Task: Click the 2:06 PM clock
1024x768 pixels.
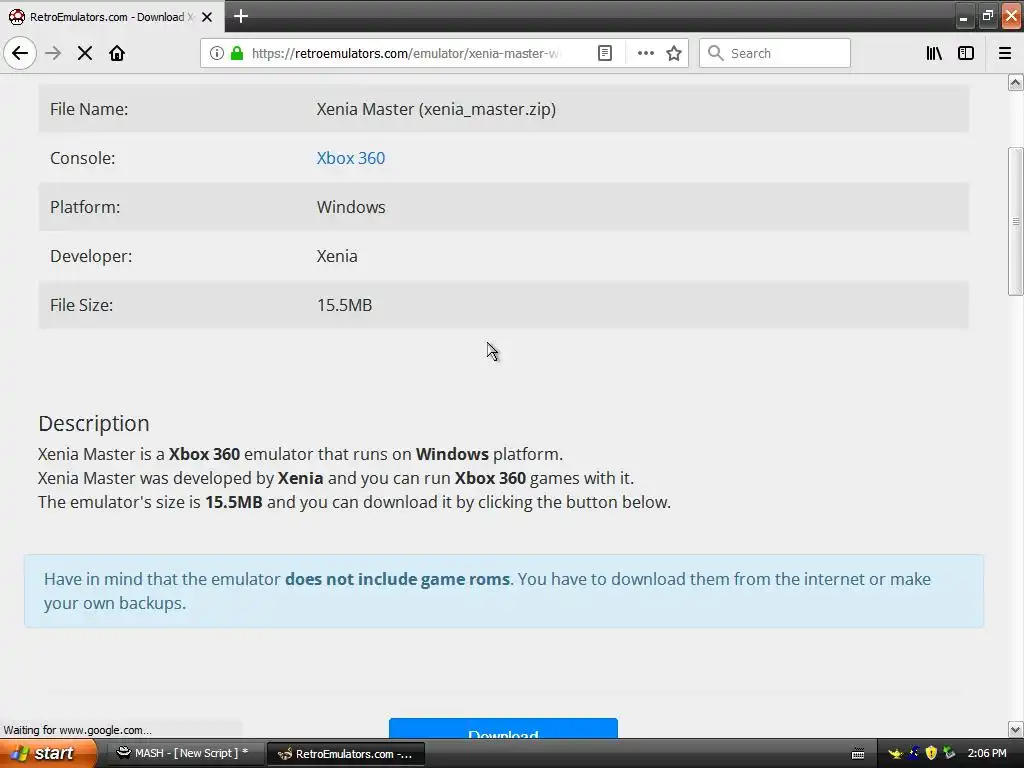Action: [987, 753]
